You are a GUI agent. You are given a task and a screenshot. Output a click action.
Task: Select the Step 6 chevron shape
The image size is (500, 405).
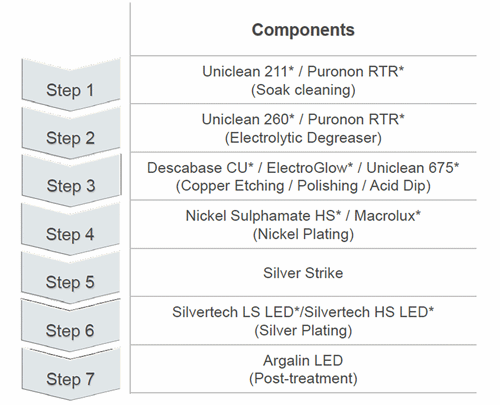click(70, 326)
